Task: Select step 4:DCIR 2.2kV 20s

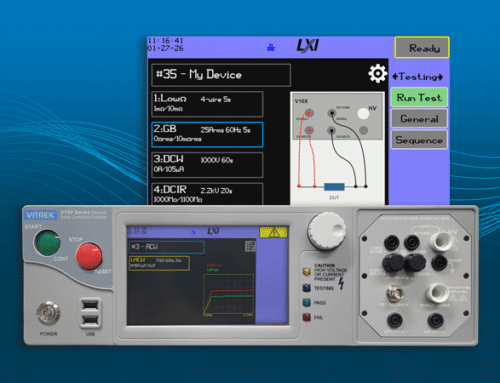Action: pos(207,194)
